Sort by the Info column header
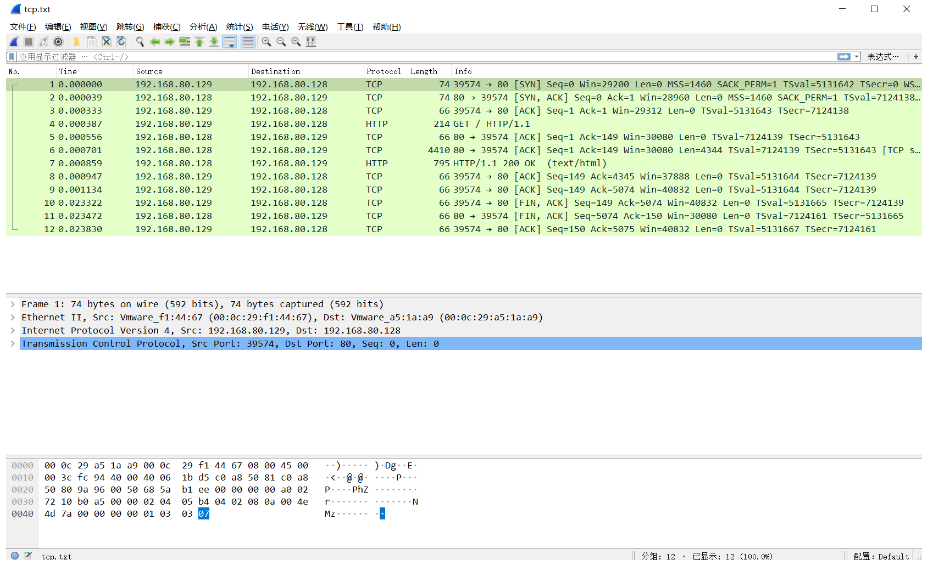 click(x=686, y=71)
